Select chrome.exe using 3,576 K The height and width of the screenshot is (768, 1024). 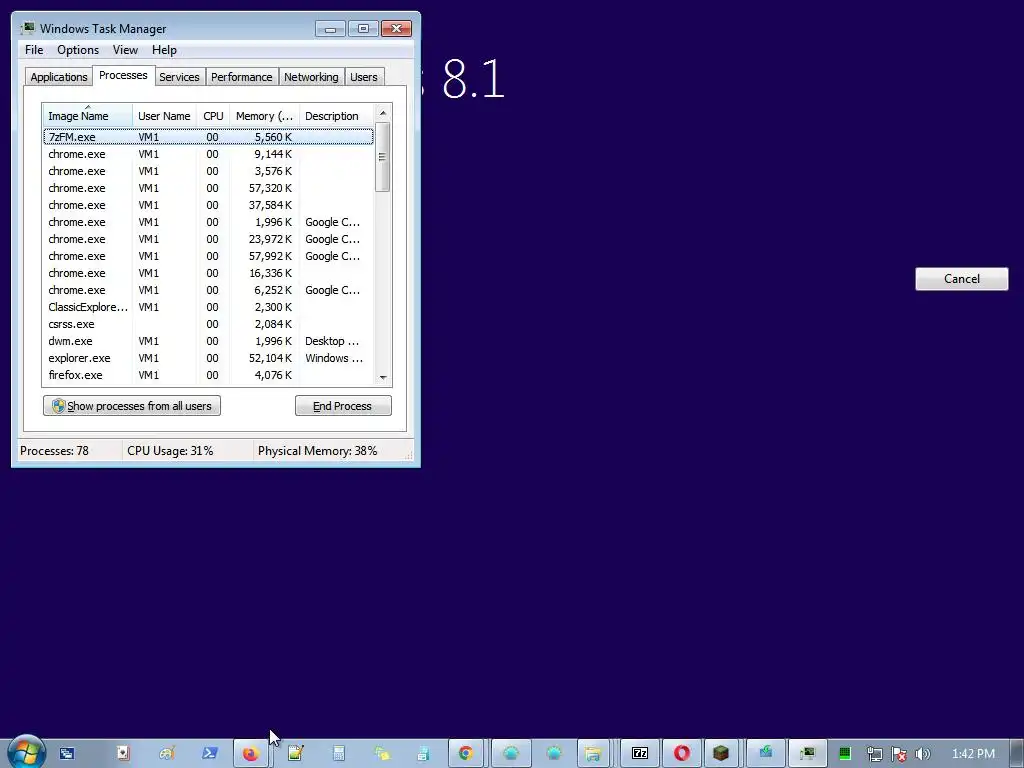(x=208, y=171)
